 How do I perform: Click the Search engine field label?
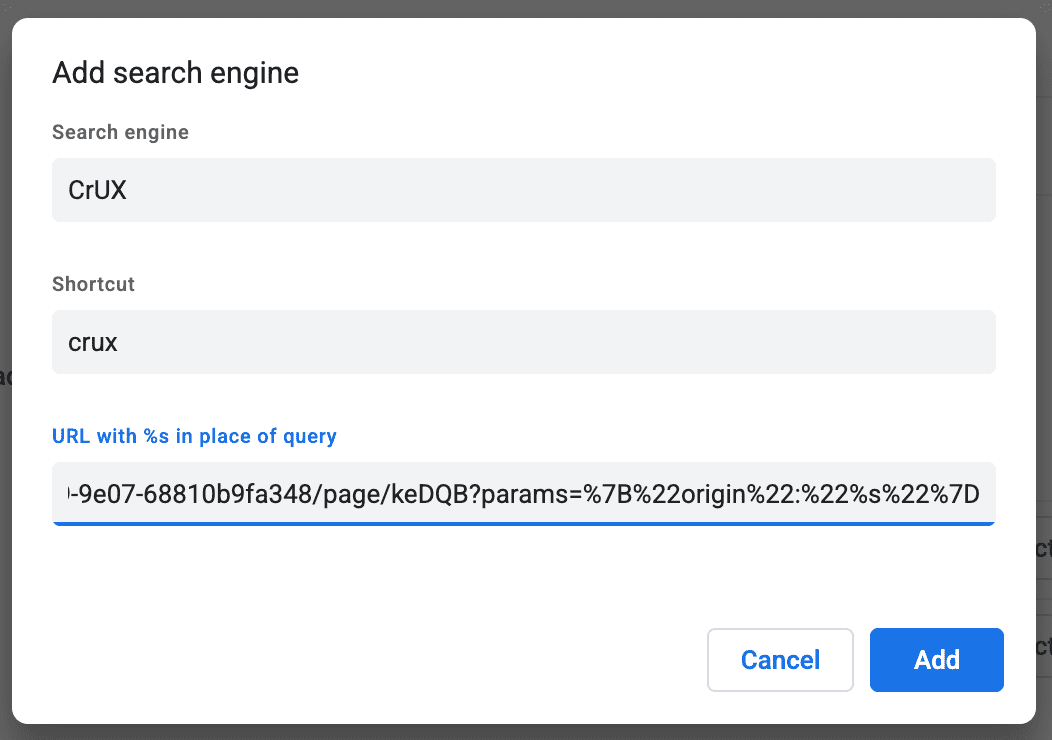coord(120,132)
